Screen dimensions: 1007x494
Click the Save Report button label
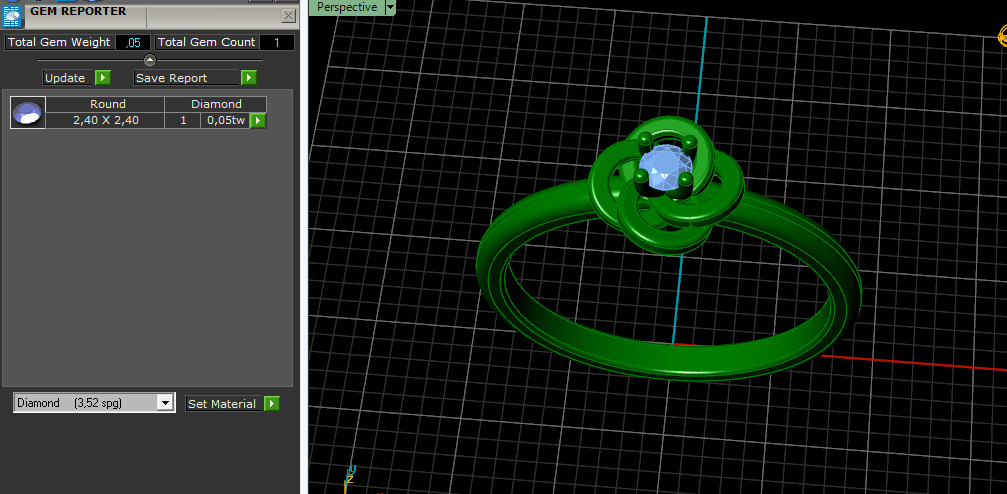(x=187, y=78)
